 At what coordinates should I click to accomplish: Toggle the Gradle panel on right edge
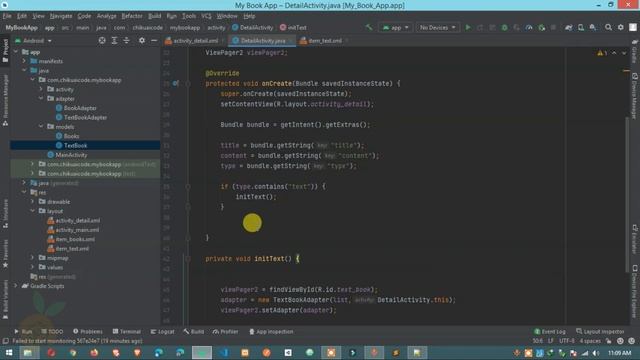tap(635, 51)
